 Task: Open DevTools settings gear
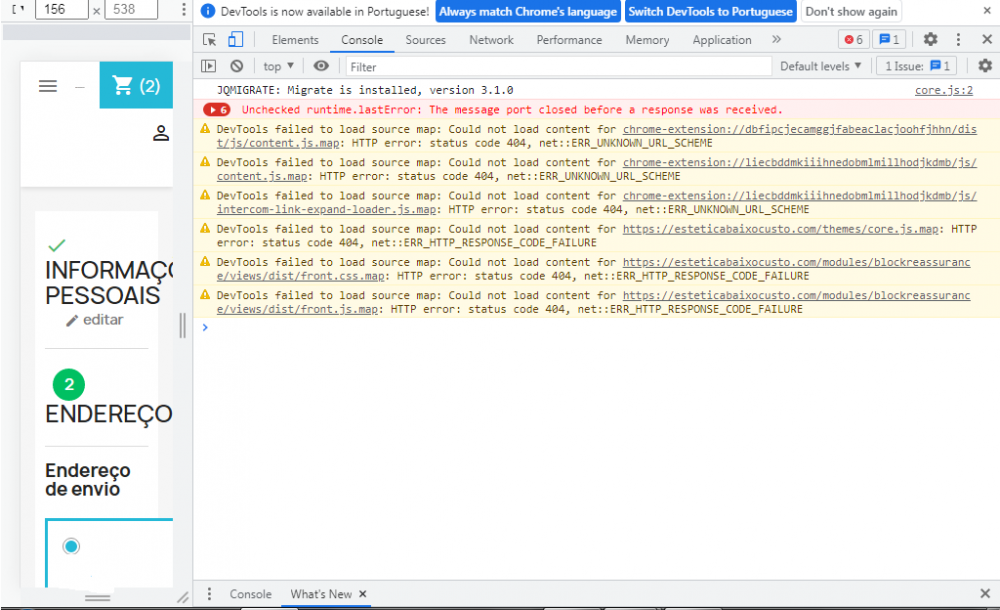pyautogui.click(x=930, y=39)
